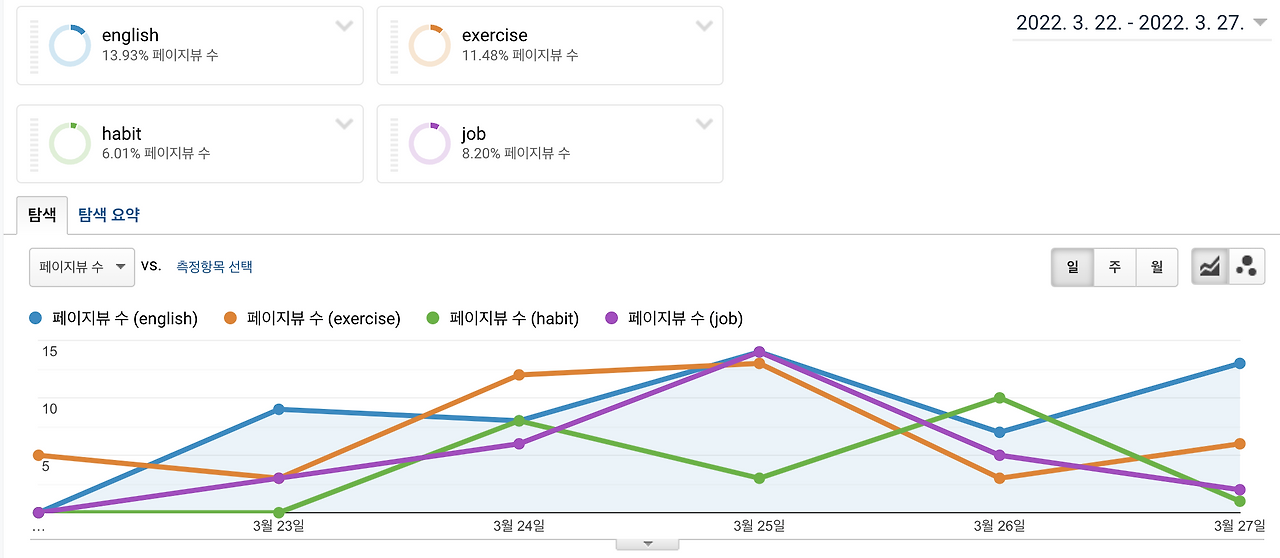This screenshot has width=1280, height=558.
Task: Open the exercise segment dropdown arrow
Action: 704,26
